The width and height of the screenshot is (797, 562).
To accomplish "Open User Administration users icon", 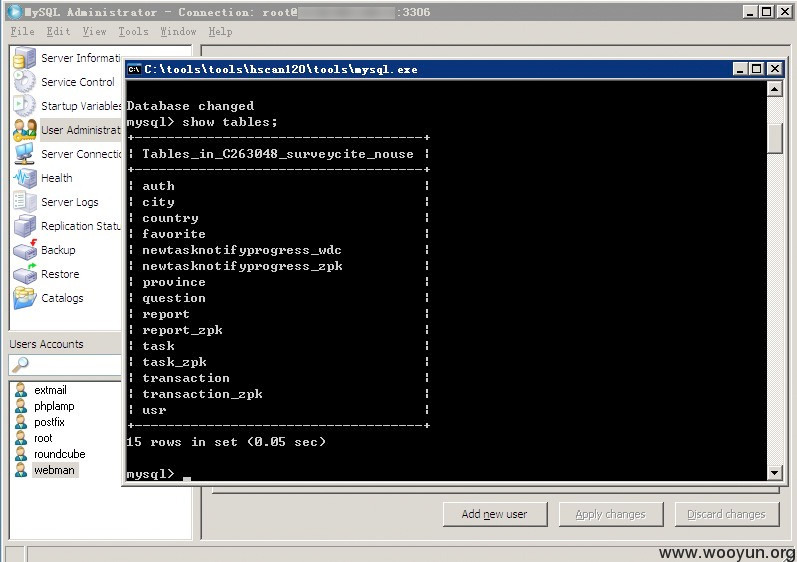I will (24, 130).
